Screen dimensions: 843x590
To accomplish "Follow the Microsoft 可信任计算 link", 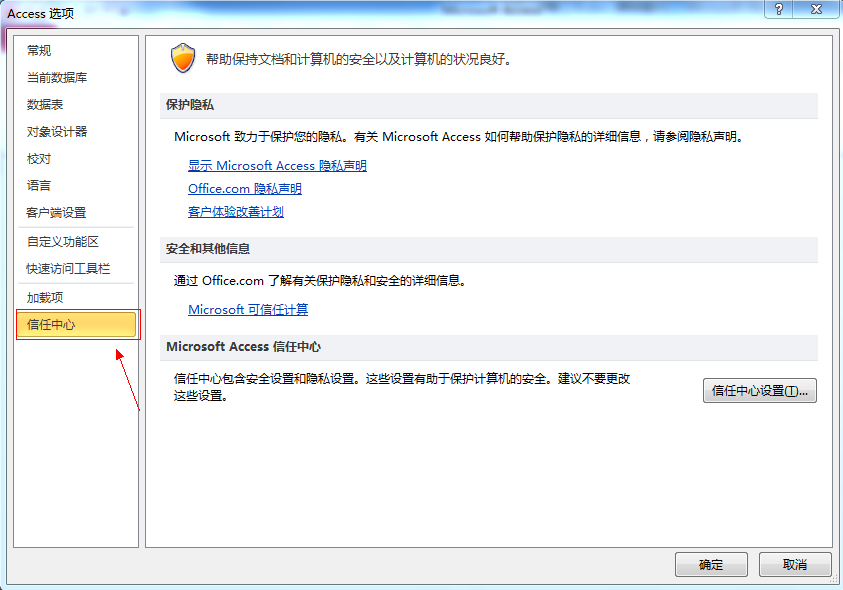I will coord(248,310).
